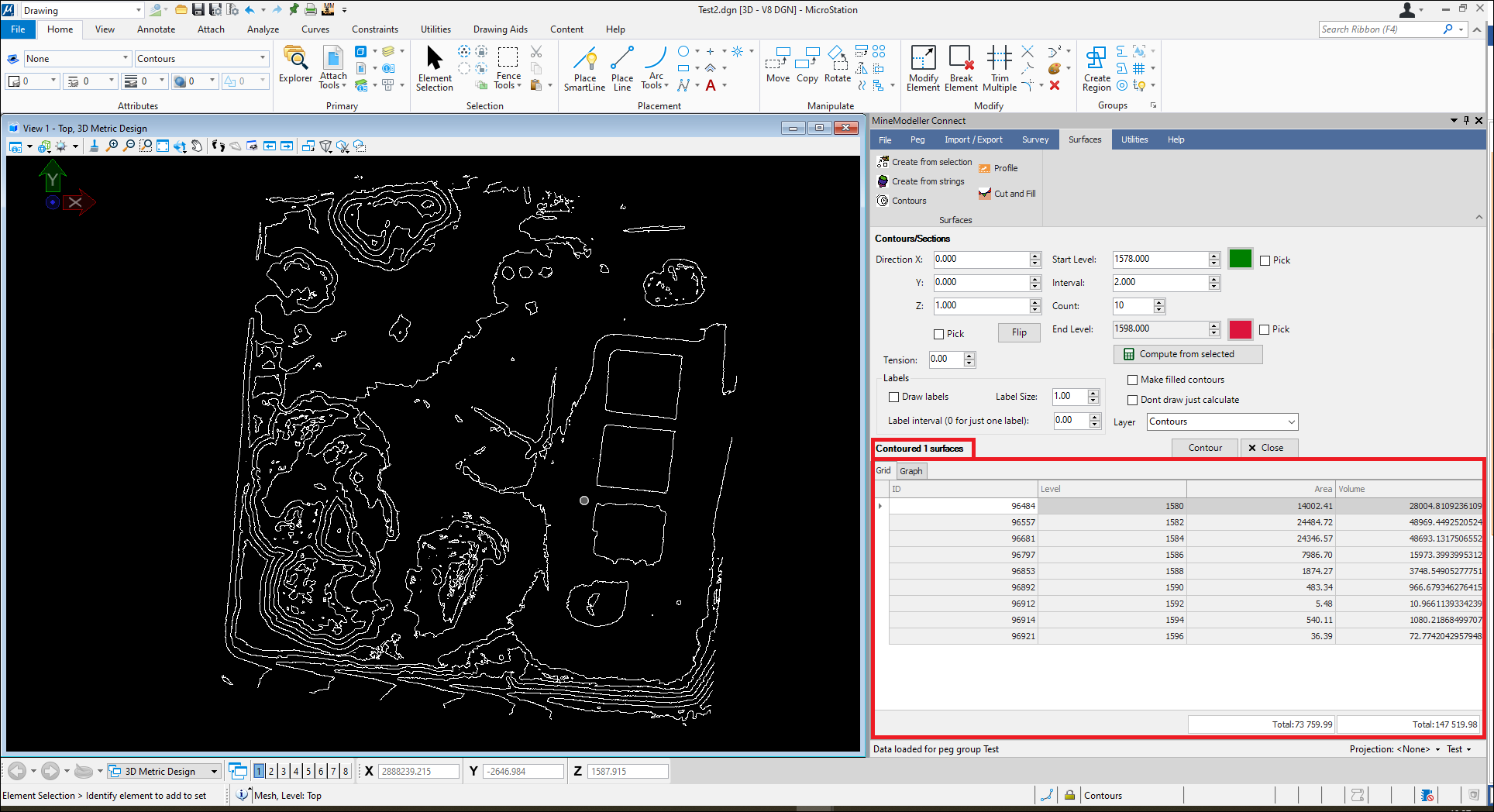
Task: Click the Cut and Fill icon
Action: [985, 194]
